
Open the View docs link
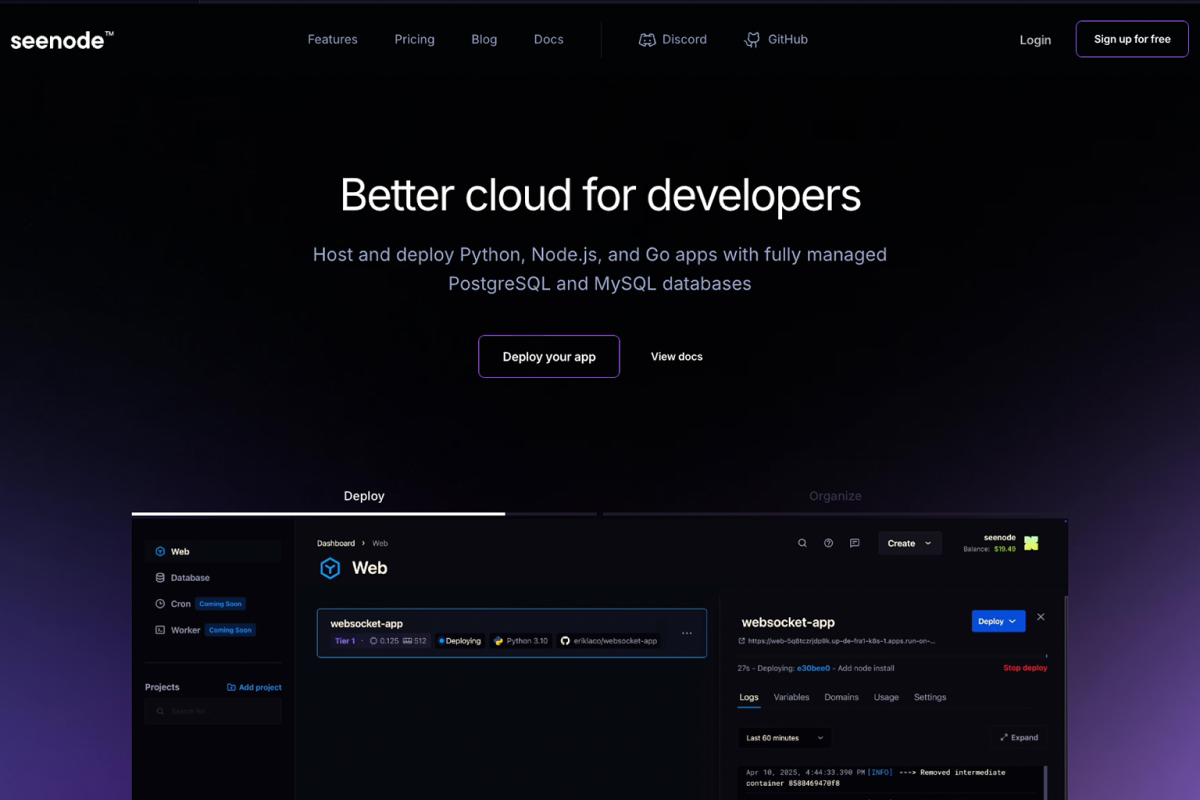point(676,356)
